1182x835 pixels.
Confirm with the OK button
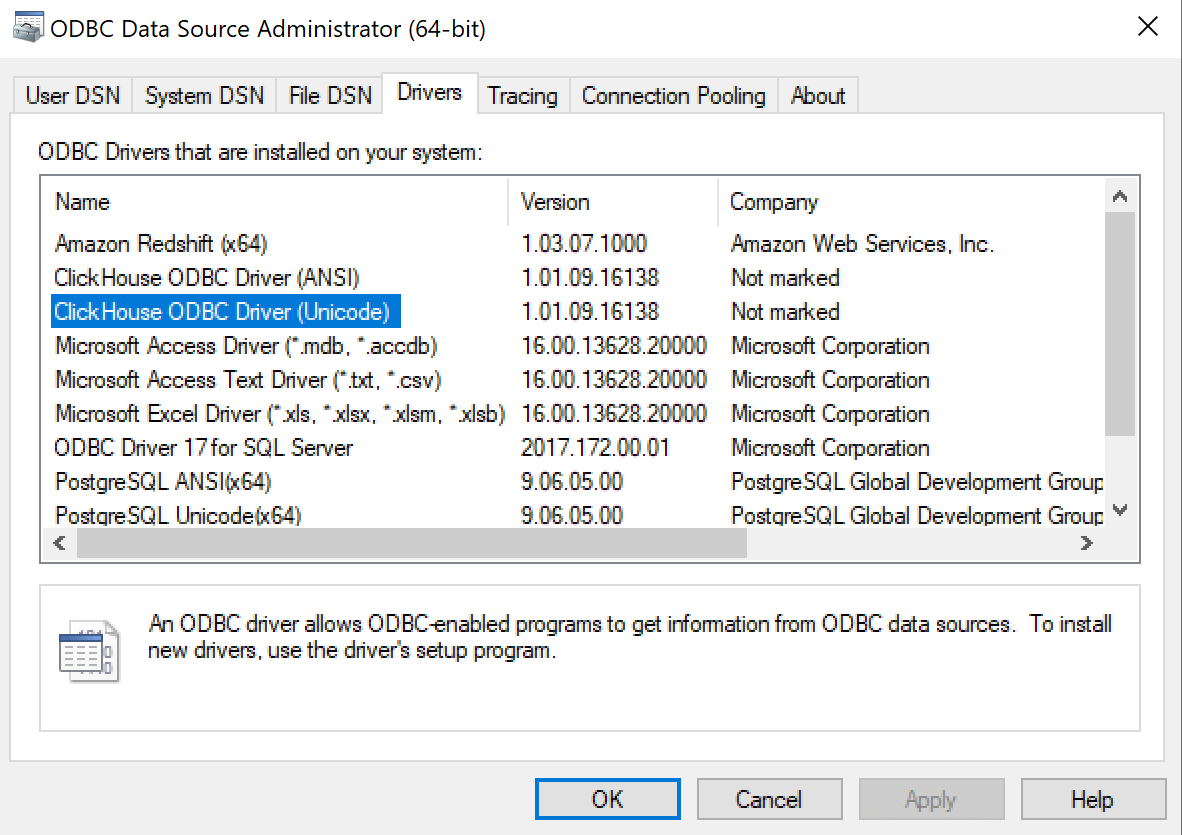(608, 799)
